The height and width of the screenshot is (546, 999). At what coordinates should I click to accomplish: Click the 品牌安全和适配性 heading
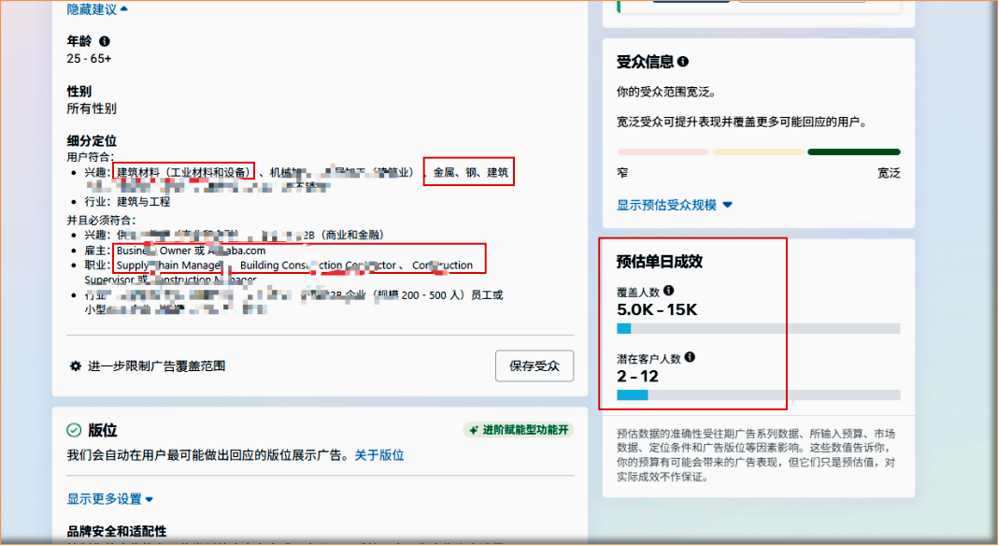[x=117, y=532]
